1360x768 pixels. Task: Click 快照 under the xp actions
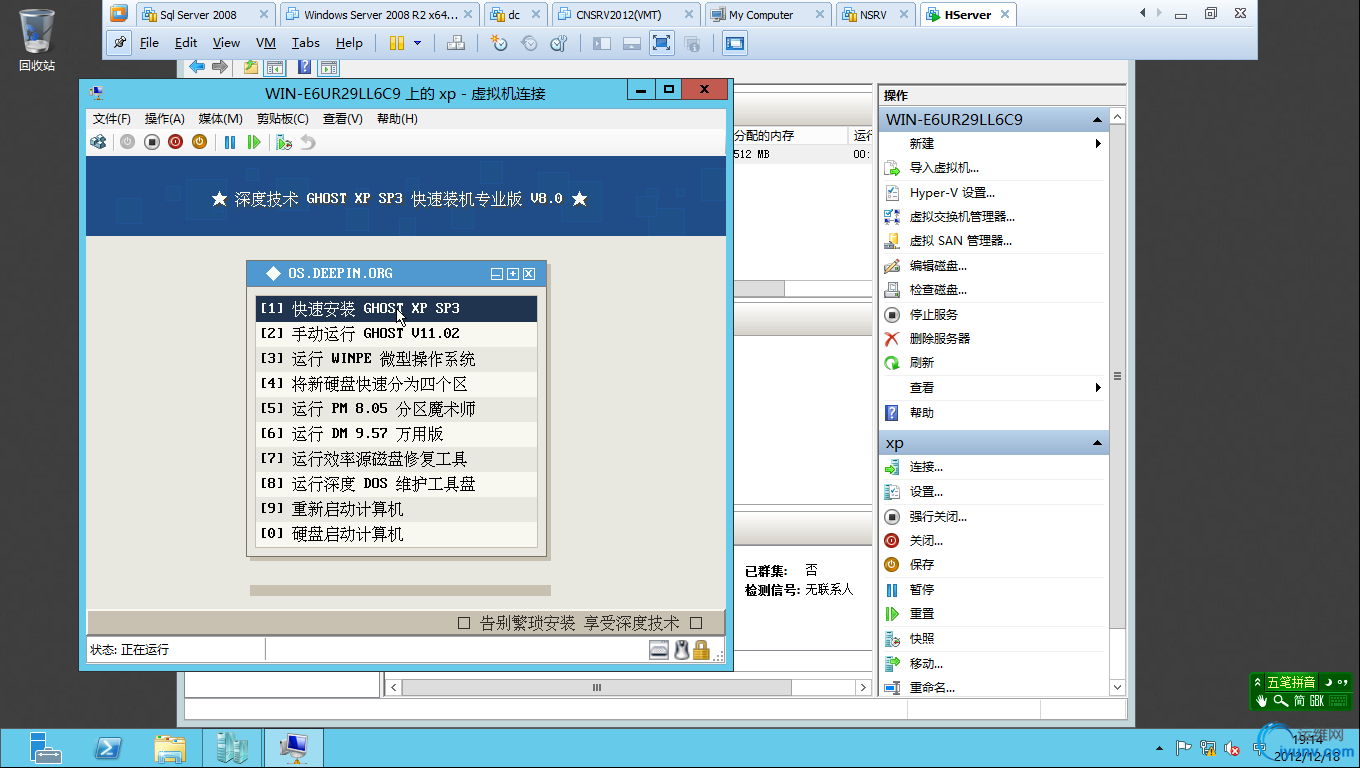pos(922,639)
